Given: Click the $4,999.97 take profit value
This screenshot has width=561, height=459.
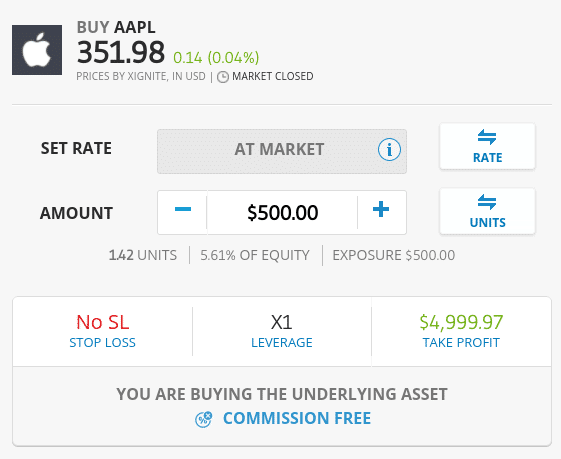Looking at the screenshot, I should [461, 322].
